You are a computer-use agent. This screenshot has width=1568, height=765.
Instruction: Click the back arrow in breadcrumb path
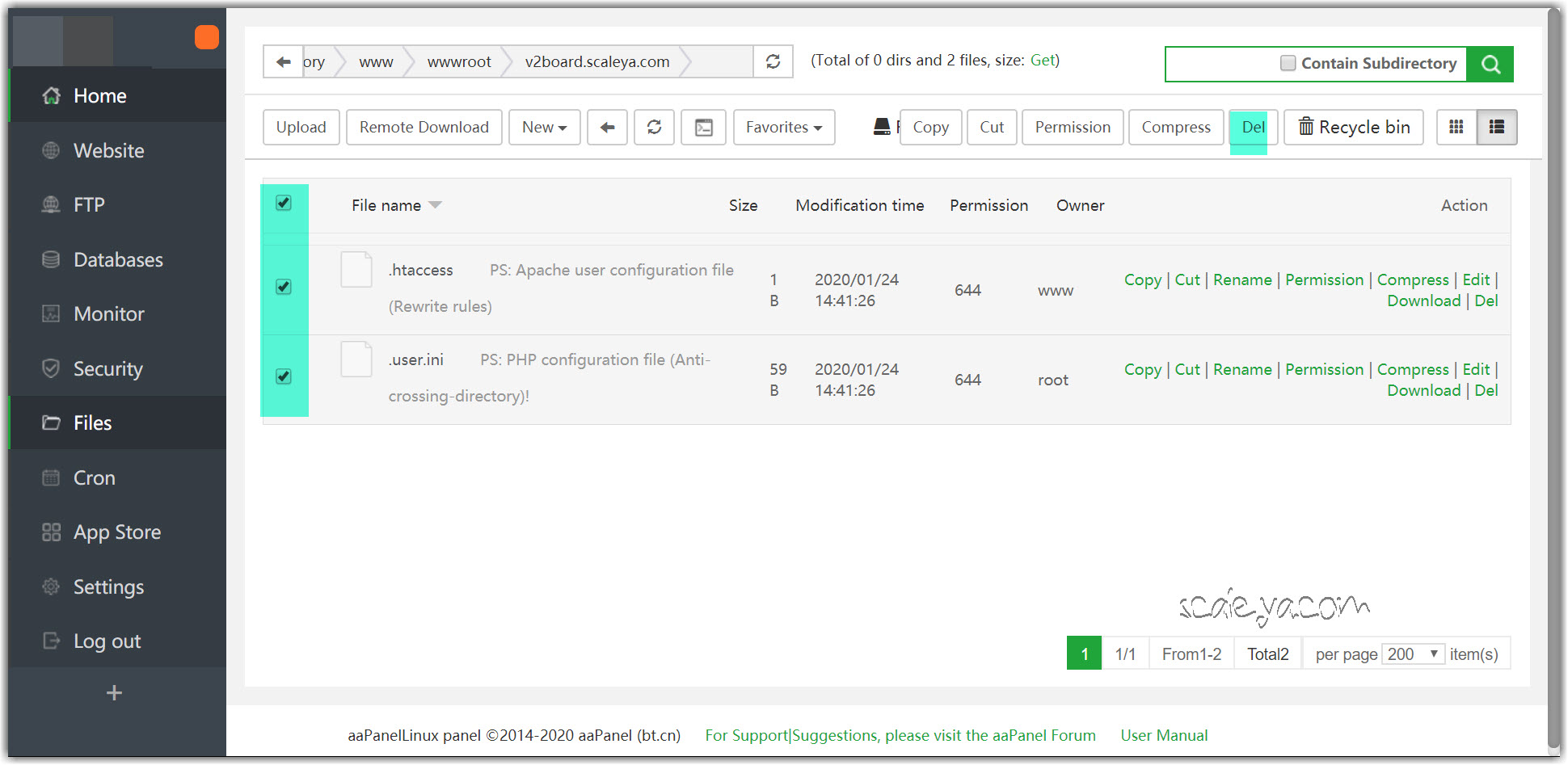(x=283, y=62)
